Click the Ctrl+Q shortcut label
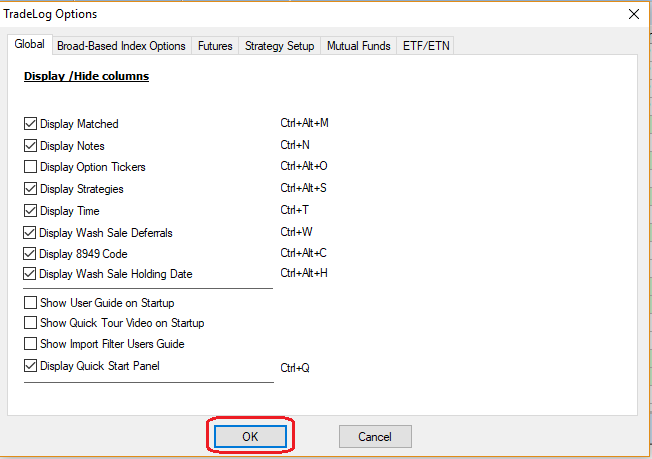Viewport: 652px width, 459px height. coord(295,368)
